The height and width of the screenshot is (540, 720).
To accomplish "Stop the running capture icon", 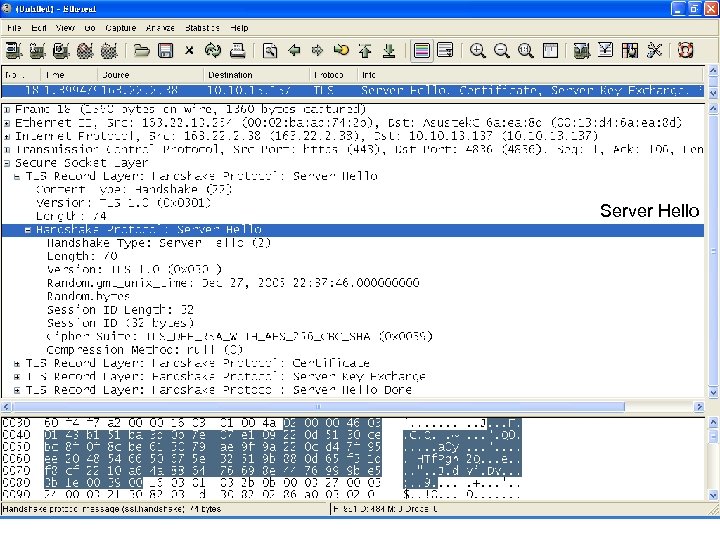I will click(85, 50).
